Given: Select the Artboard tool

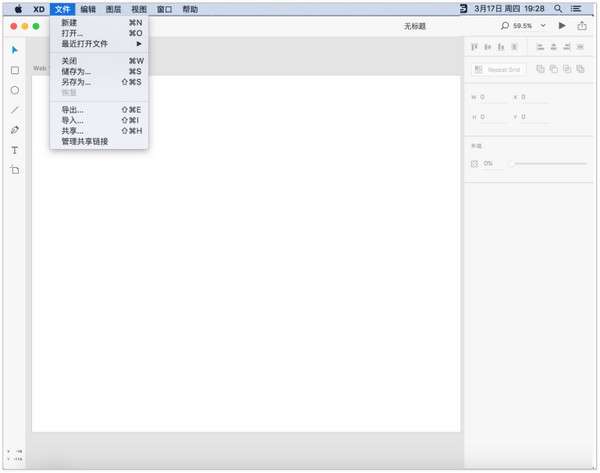Looking at the screenshot, I should pyautogui.click(x=15, y=170).
